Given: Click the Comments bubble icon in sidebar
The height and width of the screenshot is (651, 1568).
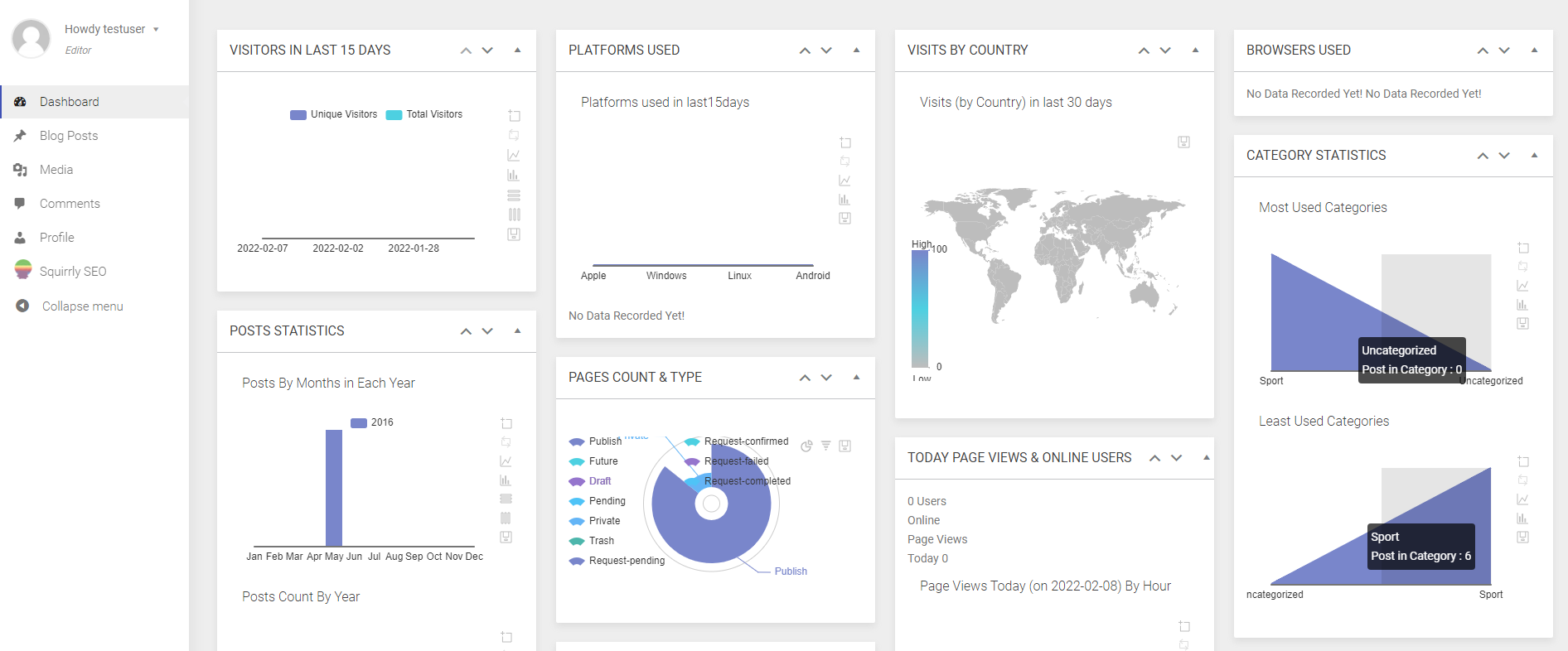Looking at the screenshot, I should click(20, 203).
